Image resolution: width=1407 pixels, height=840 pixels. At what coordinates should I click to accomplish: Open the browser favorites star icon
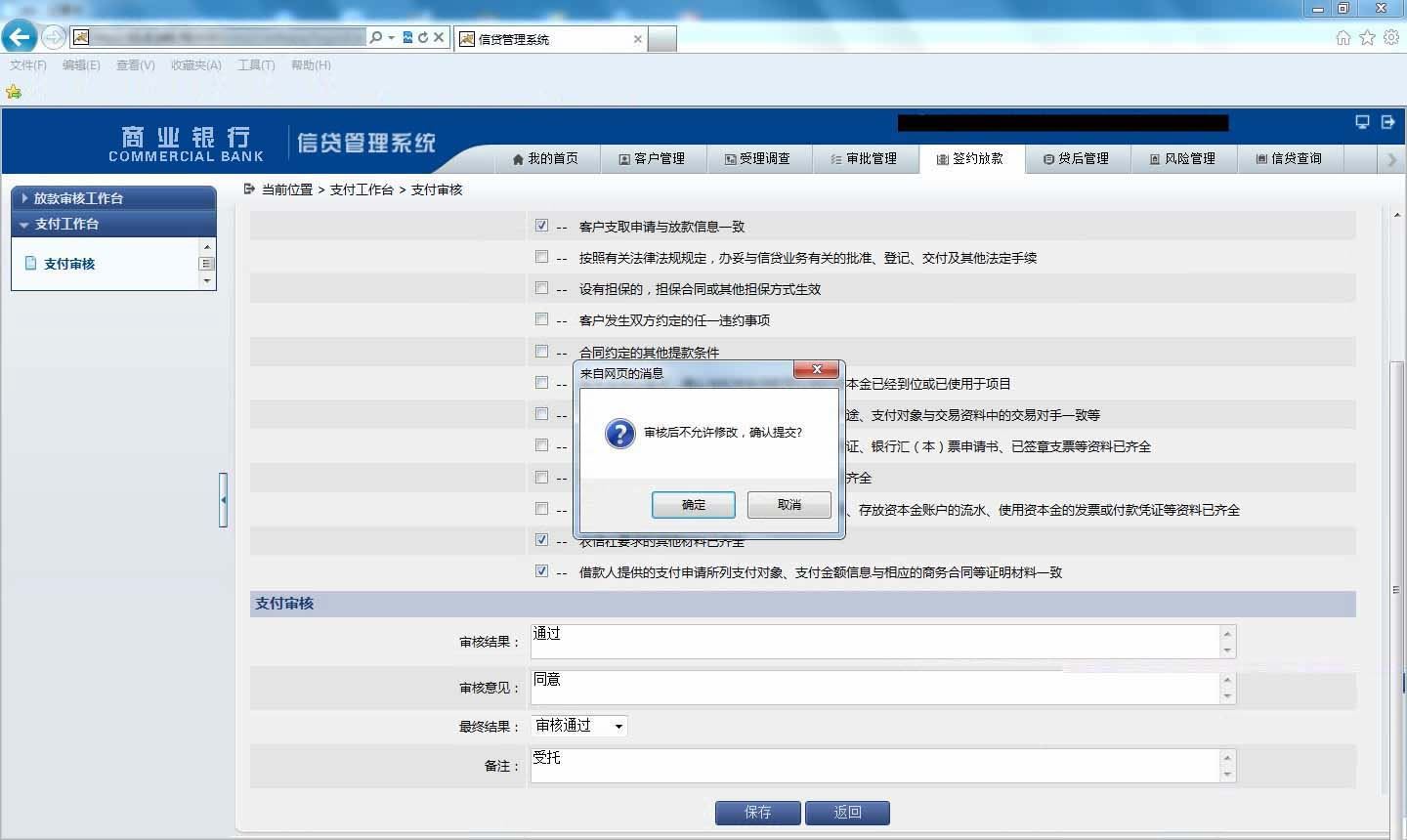pos(1367,37)
